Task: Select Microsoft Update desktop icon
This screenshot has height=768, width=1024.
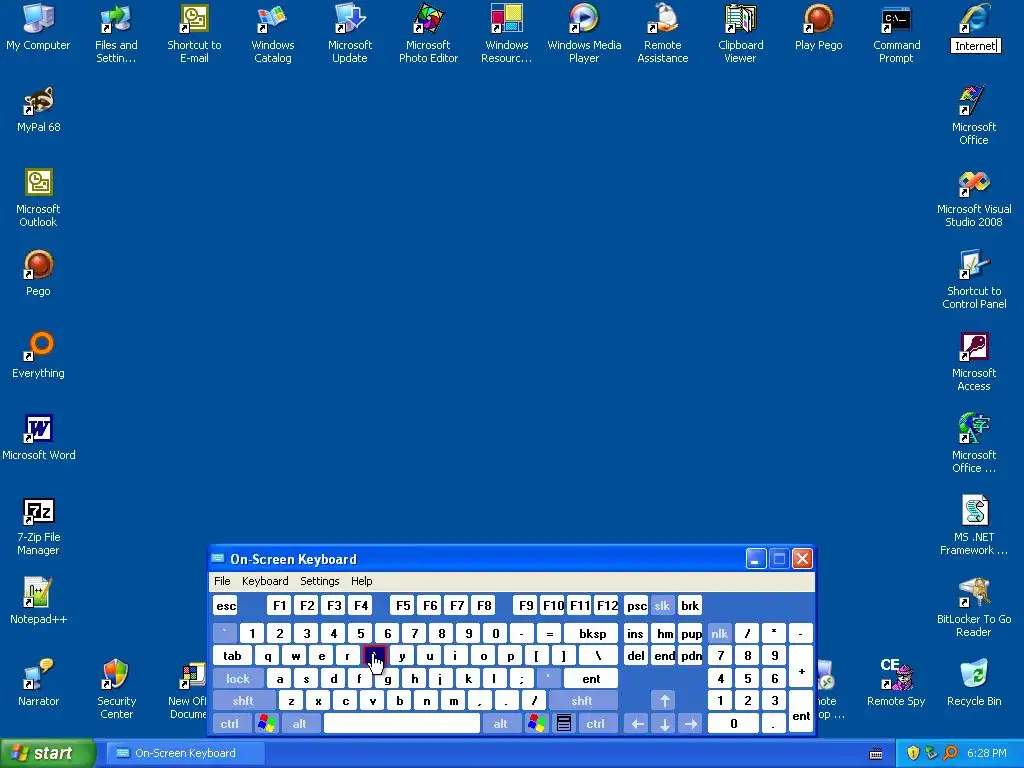Action: (350, 33)
